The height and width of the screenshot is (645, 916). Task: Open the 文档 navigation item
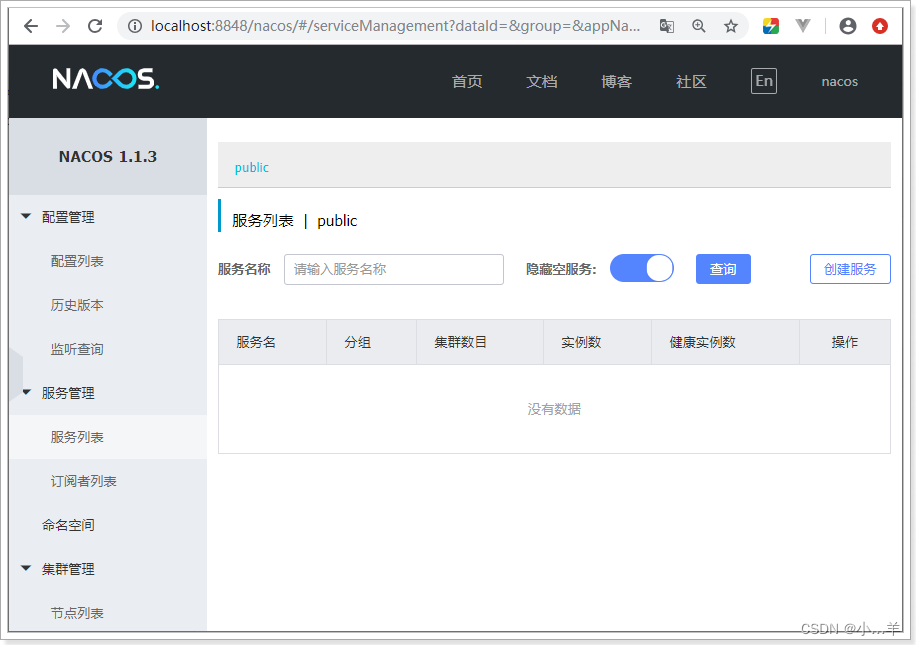pyautogui.click(x=541, y=81)
